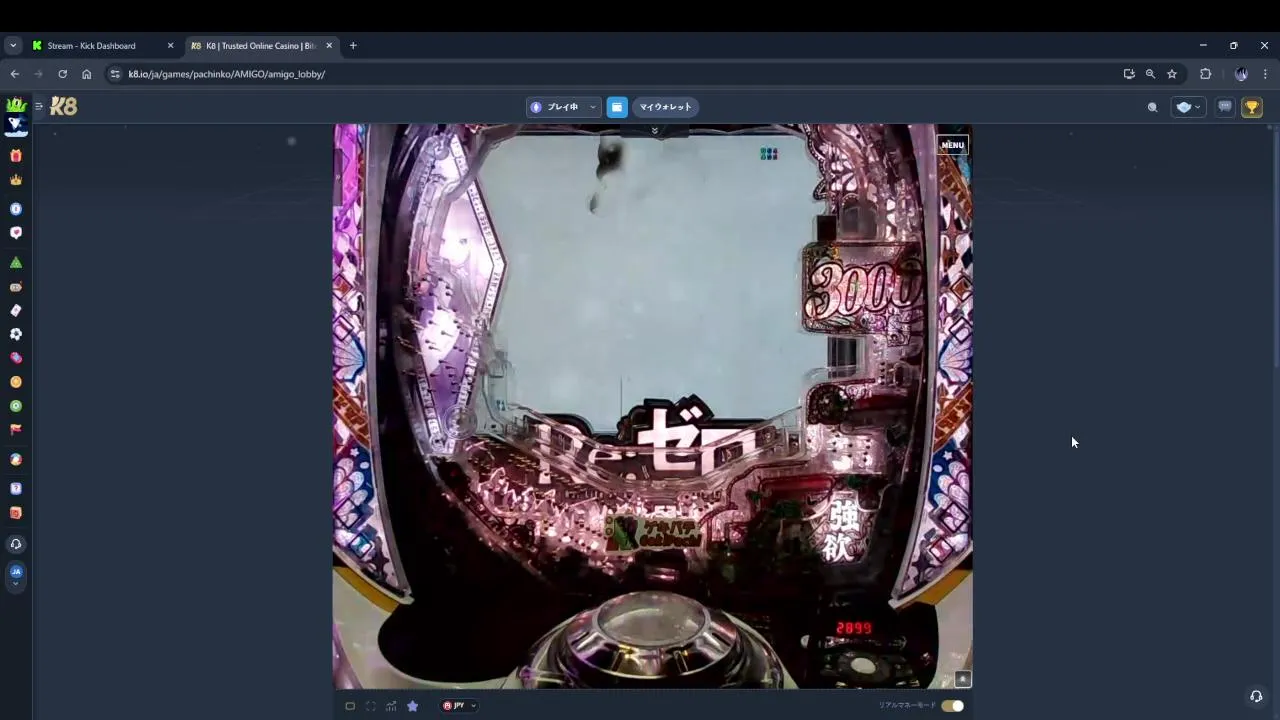Click the playing card sidebar icon
The image size is (1280, 720).
tap(16, 311)
